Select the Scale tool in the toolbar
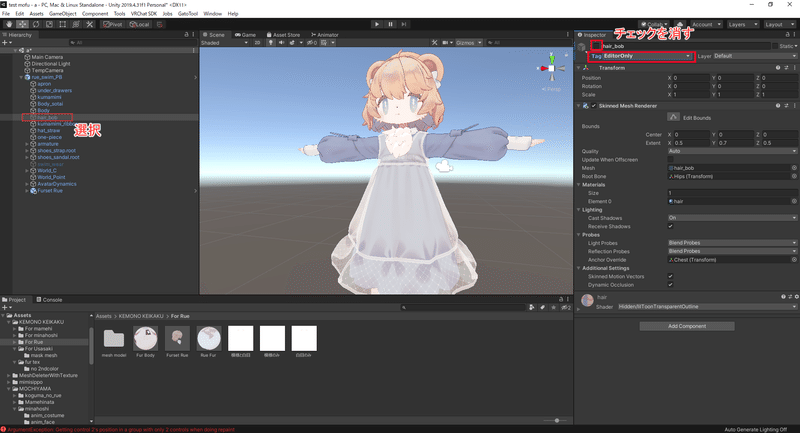 click(x=49, y=24)
